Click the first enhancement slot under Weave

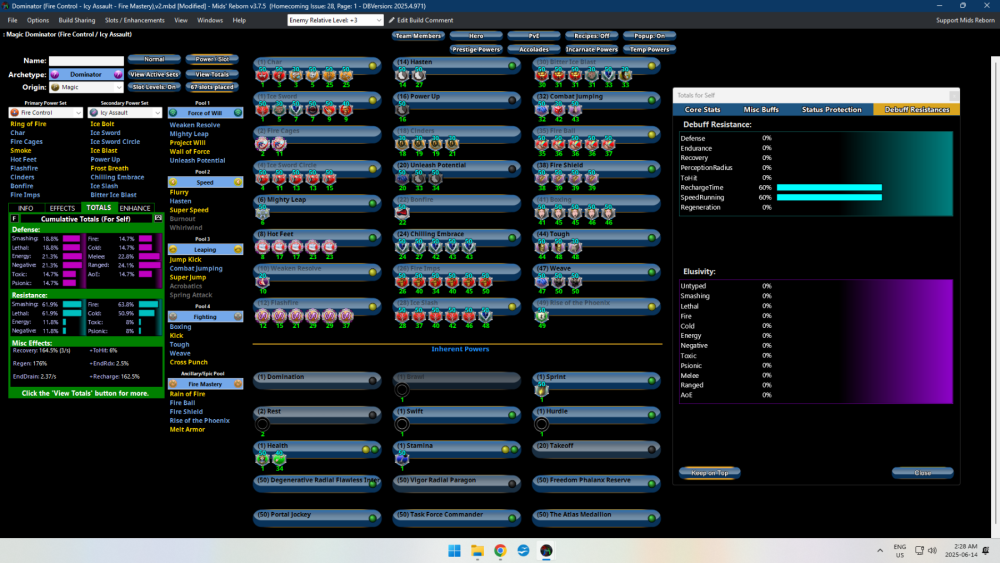pos(541,282)
